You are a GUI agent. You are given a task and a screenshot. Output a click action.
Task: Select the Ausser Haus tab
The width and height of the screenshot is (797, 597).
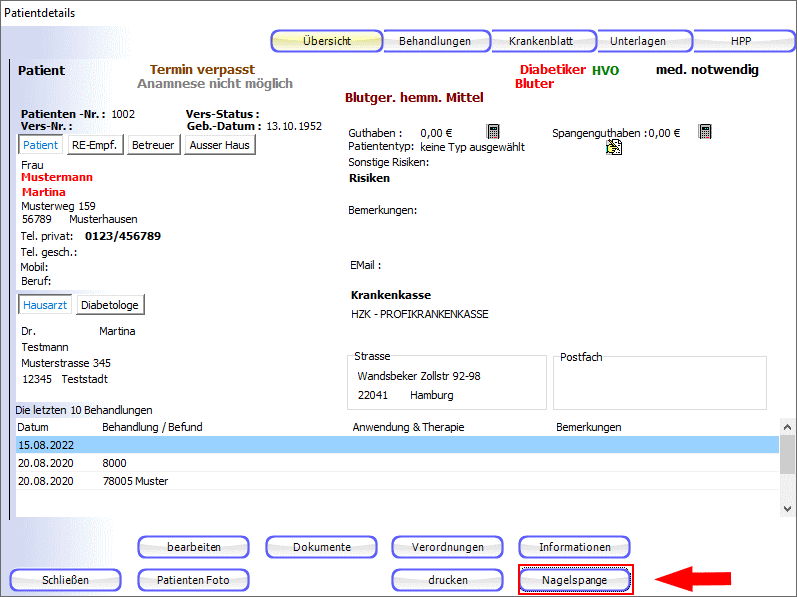tap(219, 145)
